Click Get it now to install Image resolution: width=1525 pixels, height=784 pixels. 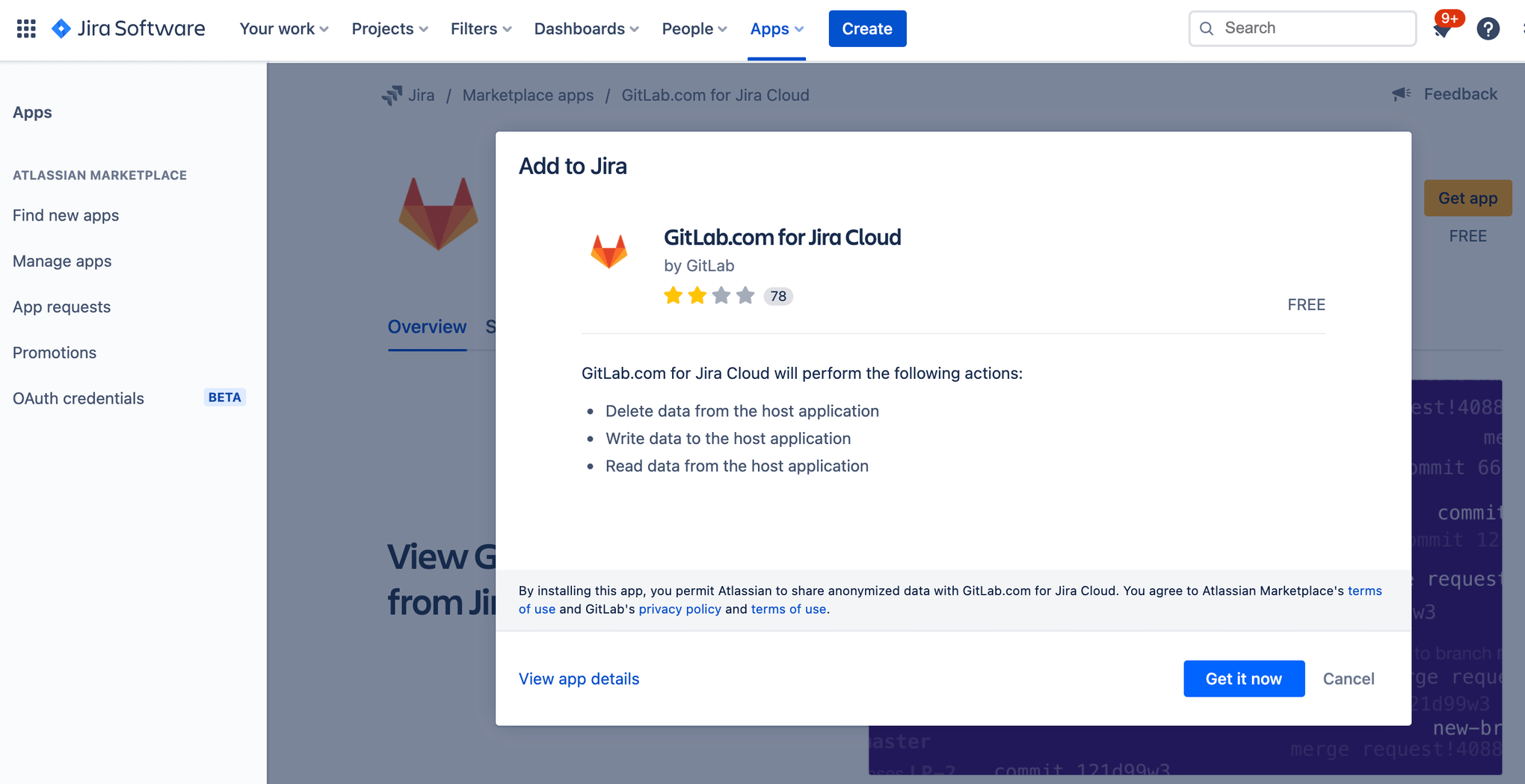(x=1243, y=678)
